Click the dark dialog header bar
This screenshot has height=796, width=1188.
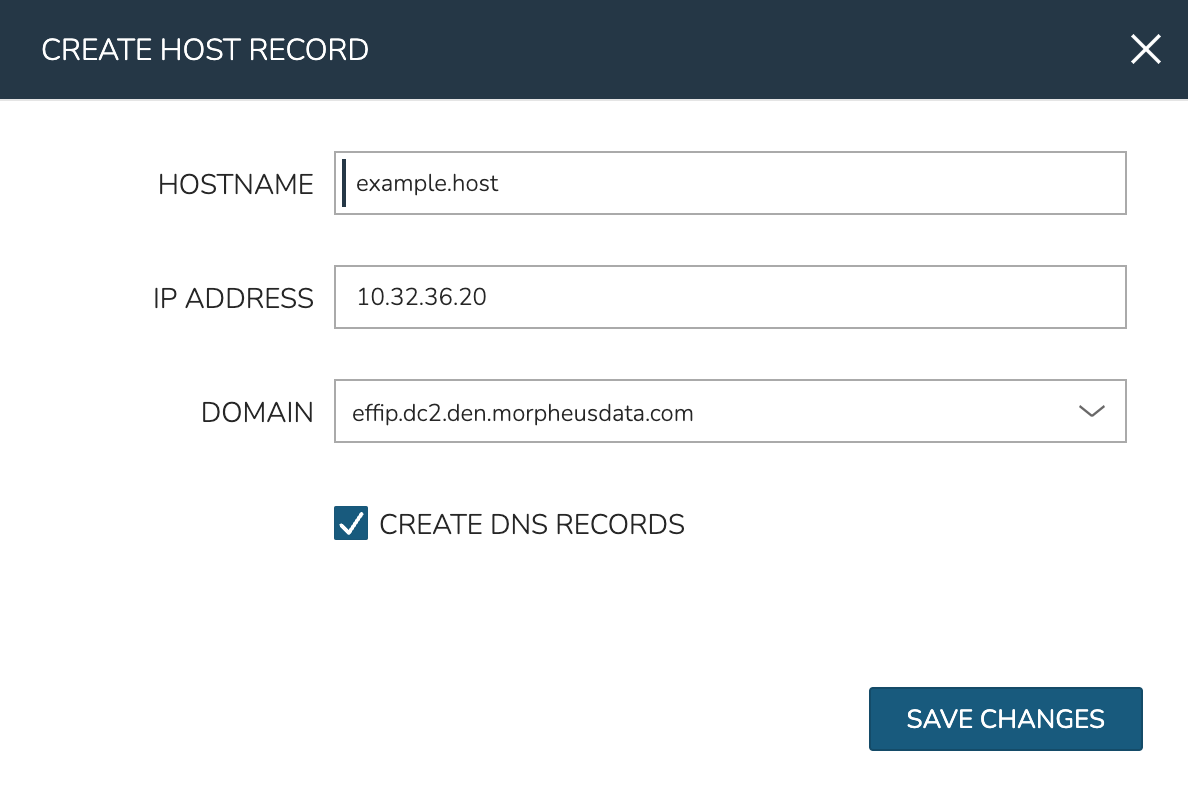pos(700,49)
